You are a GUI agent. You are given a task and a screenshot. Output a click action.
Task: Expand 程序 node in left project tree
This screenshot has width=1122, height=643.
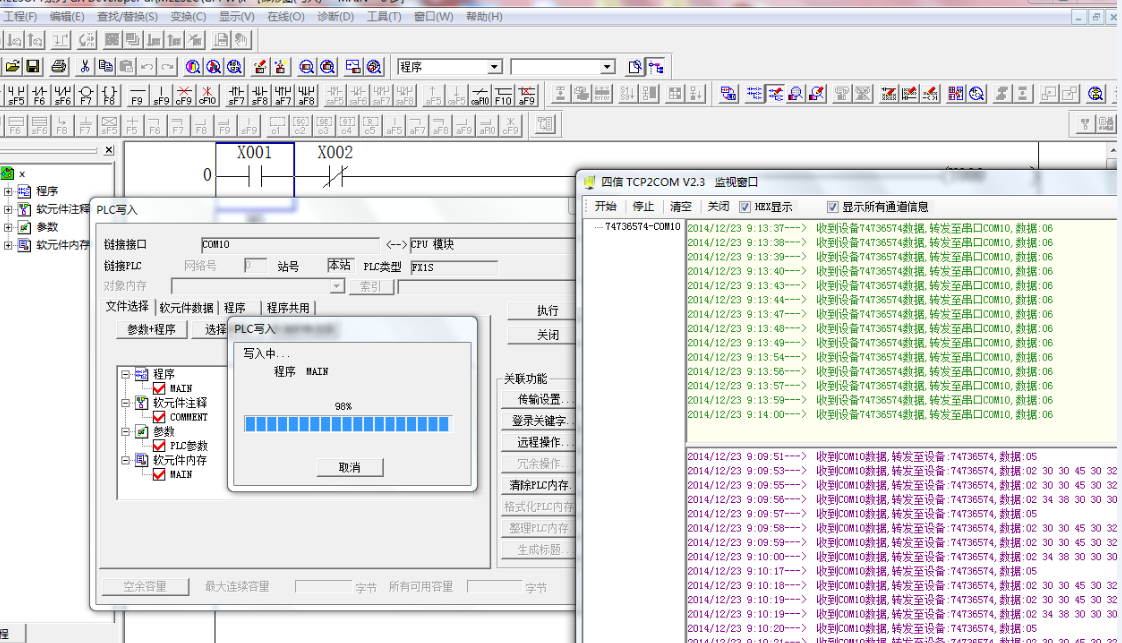tap(8, 191)
